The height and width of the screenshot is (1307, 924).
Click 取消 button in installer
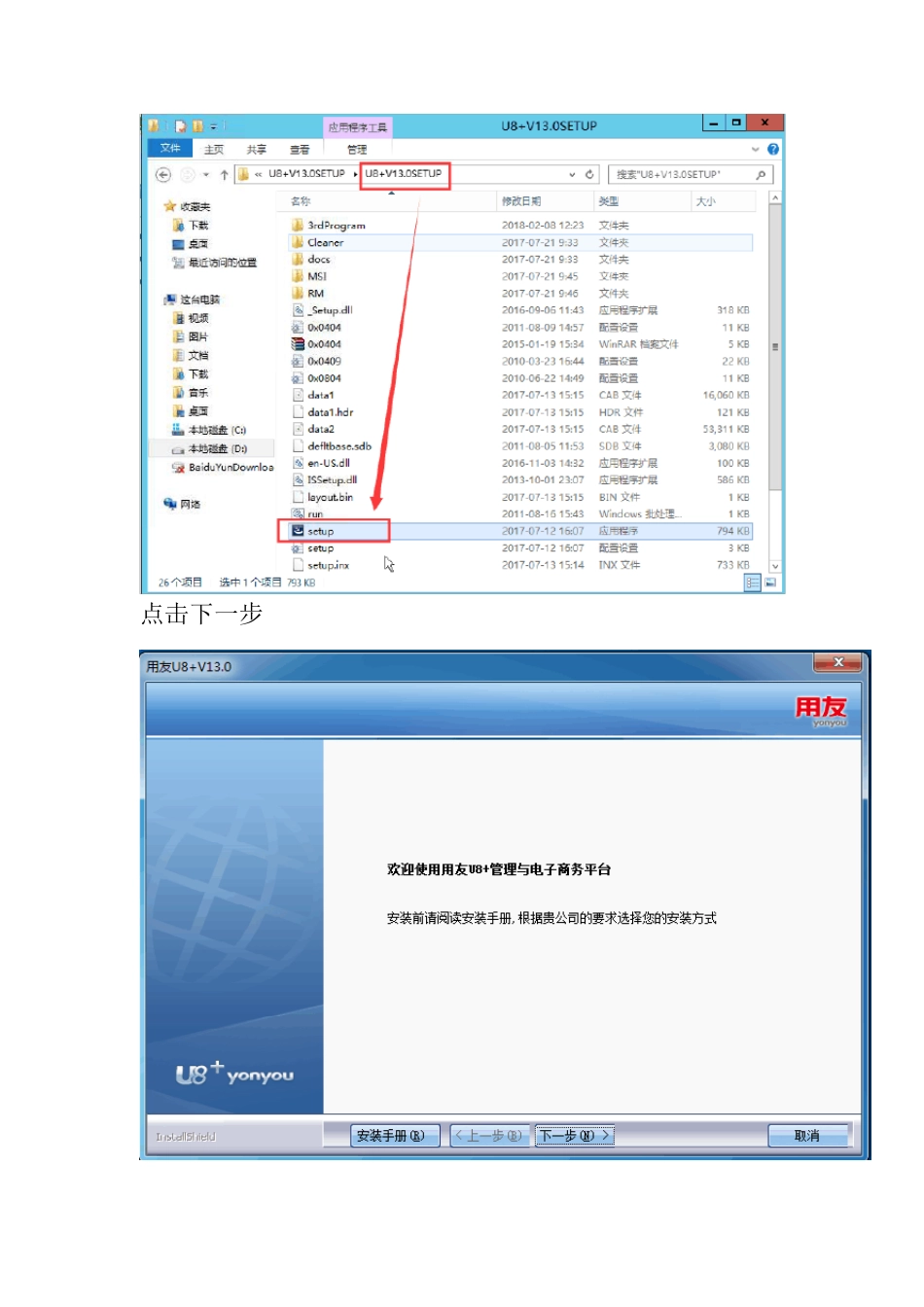pyautogui.click(x=808, y=1136)
